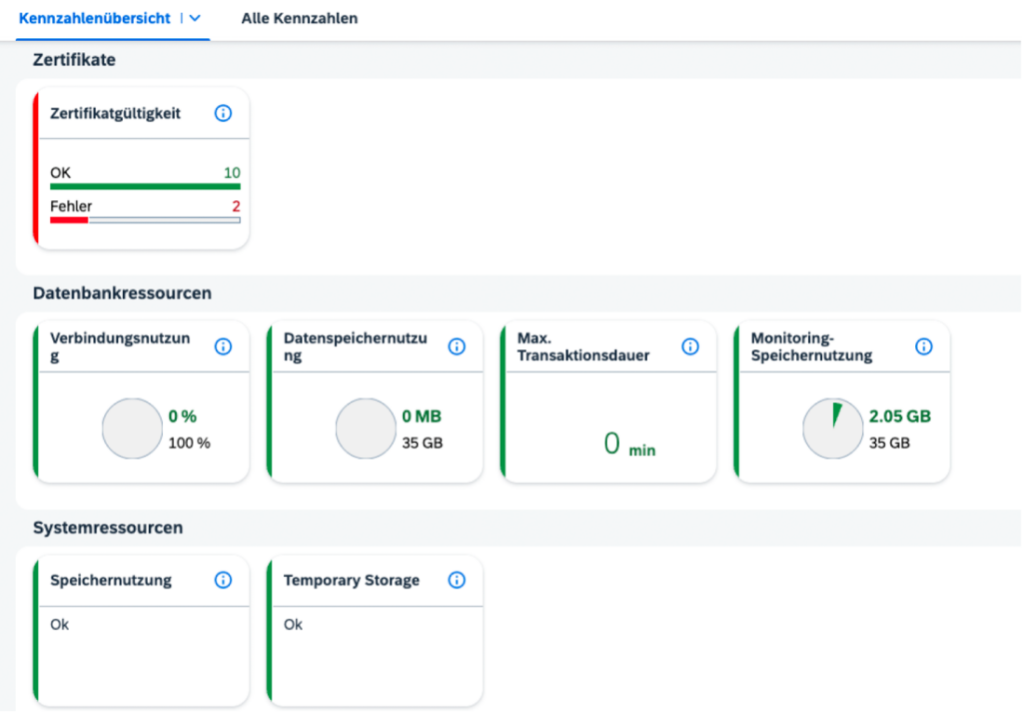Click the Monitoring-Speichernutzung pie chart

point(833,429)
